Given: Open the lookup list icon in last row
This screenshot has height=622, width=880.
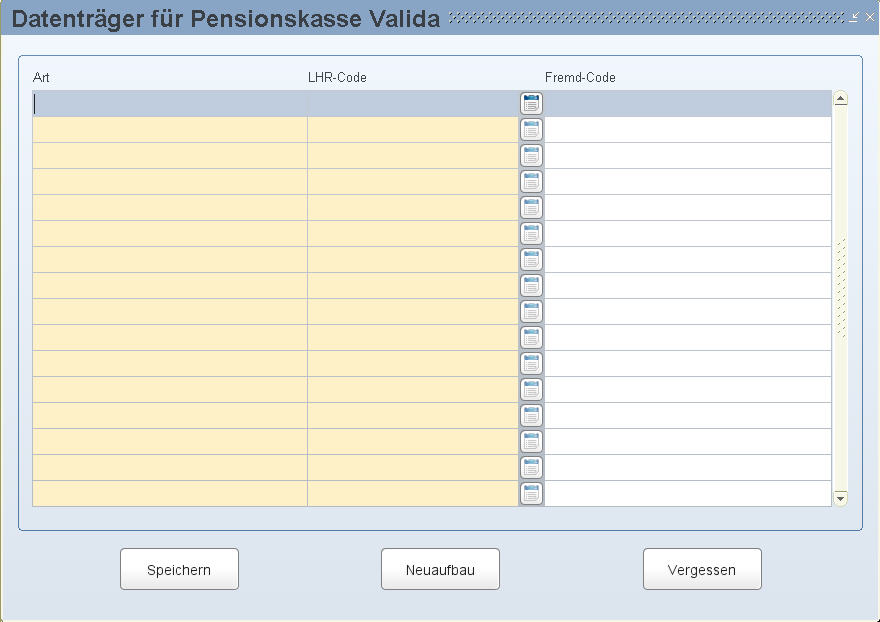Looking at the screenshot, I should (531, 493).
